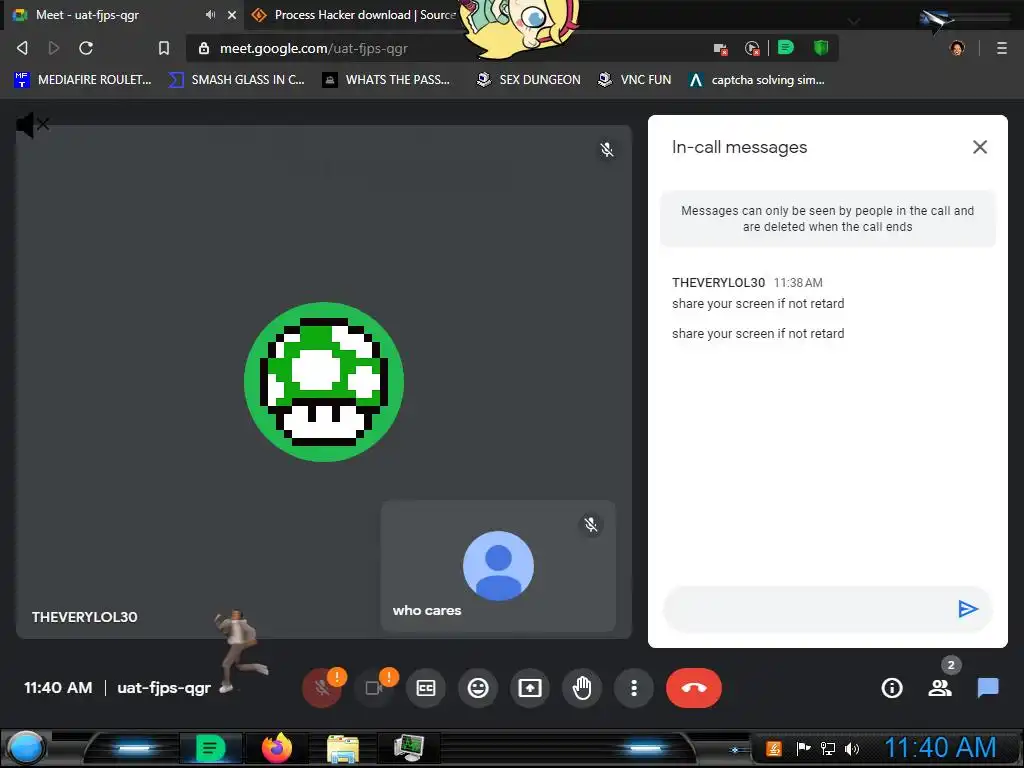Click THEVERYLOL30 green mushroom avatar

324,382
